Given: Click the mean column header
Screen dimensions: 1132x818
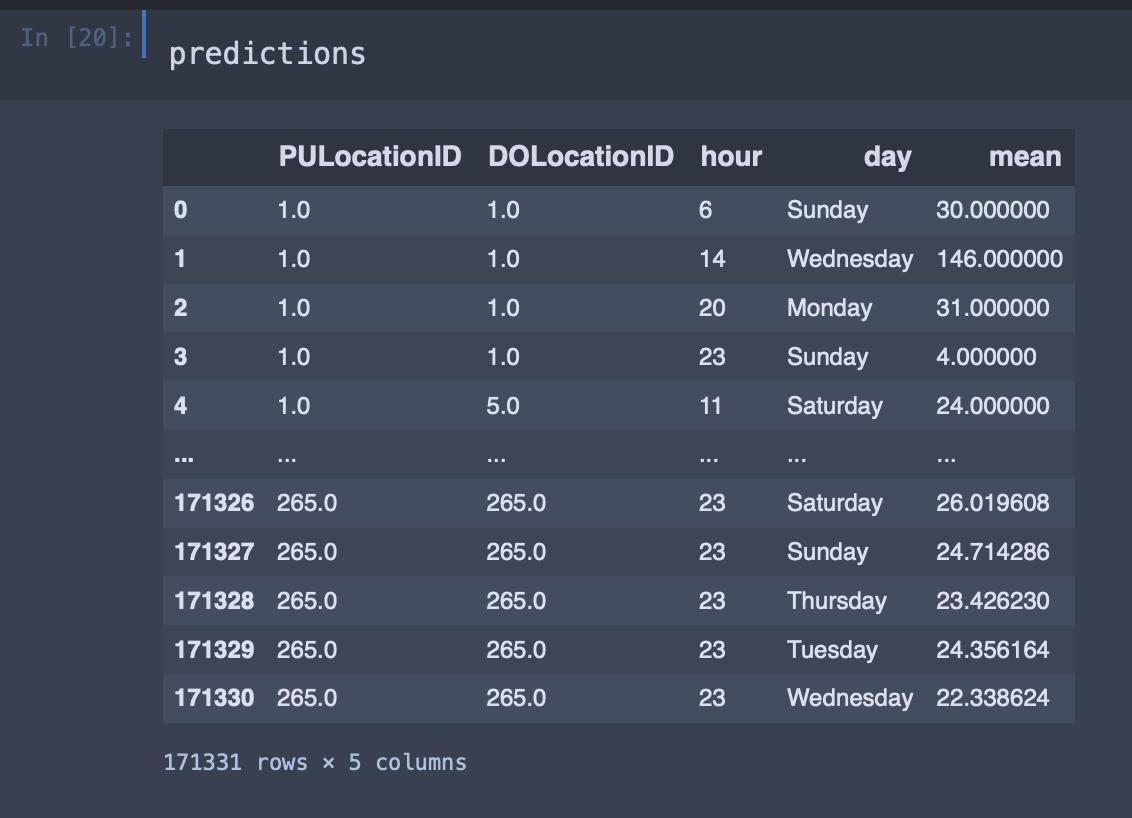Looking at the screenshot, I should pyautogui.click(x=1024, y=157).
